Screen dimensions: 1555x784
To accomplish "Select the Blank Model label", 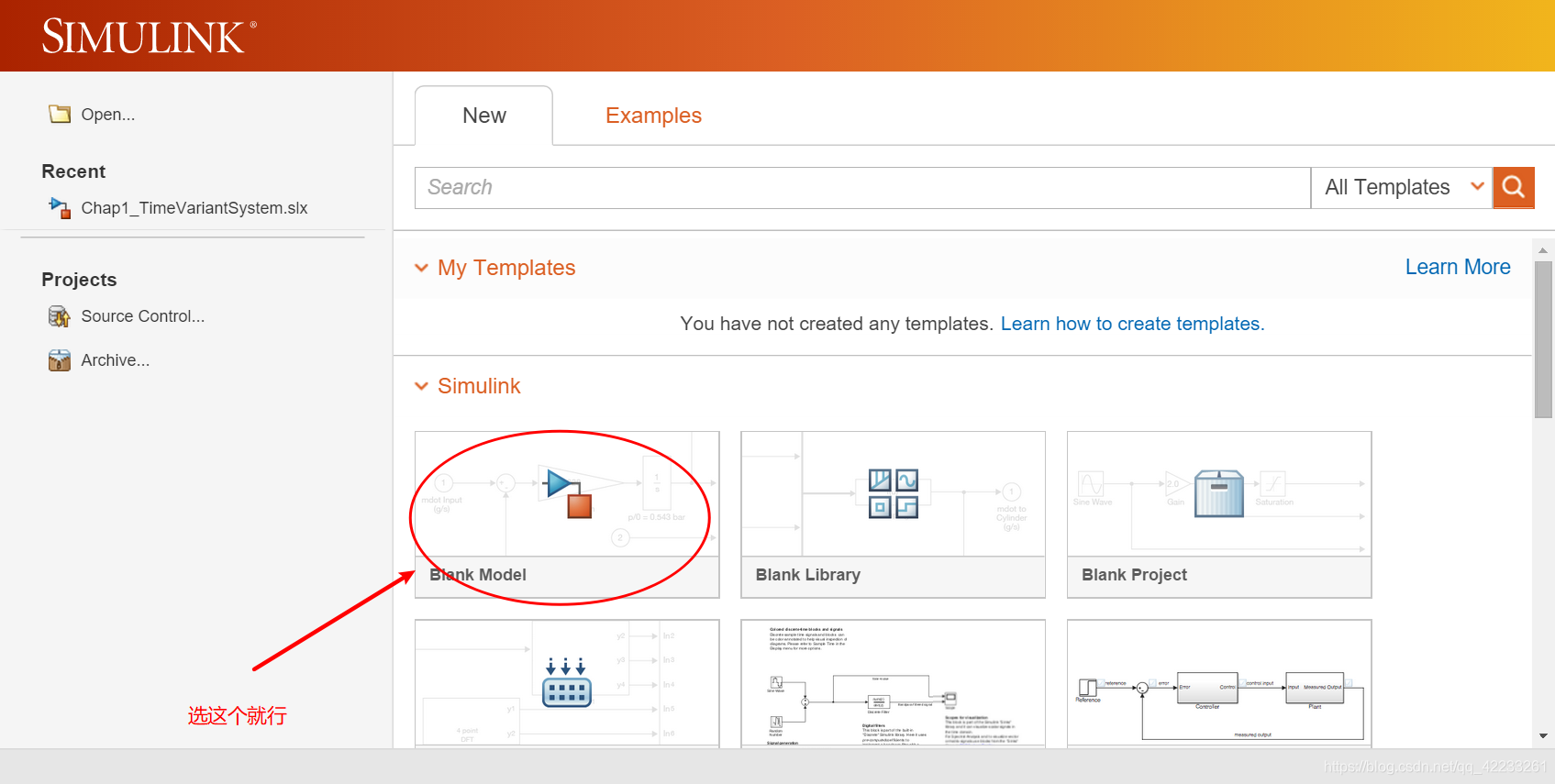I will (x=478, y=575).
